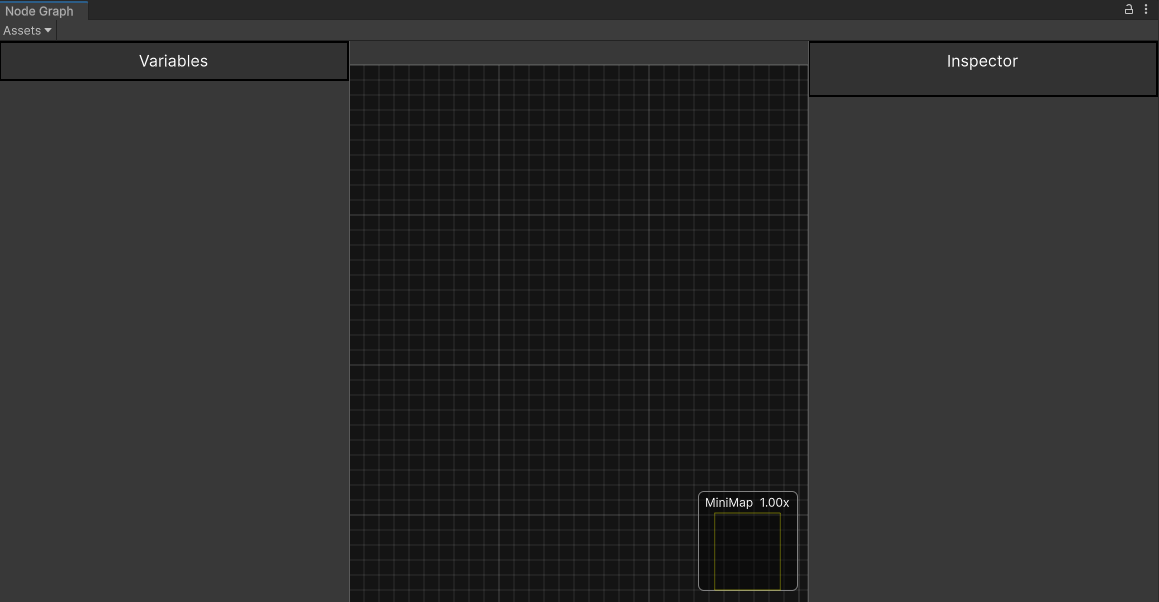
Task: Click the Assets dropdown triangle
Action: point(48,30)
